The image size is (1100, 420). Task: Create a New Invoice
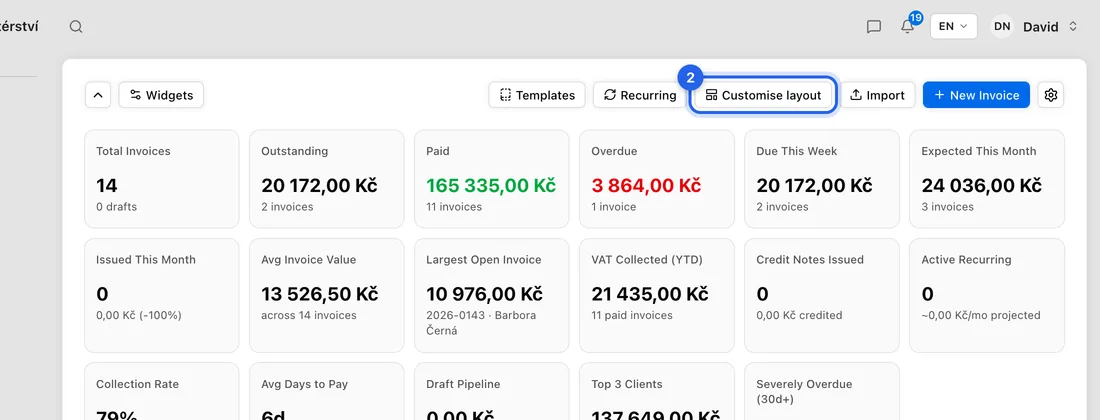point(976,95)
